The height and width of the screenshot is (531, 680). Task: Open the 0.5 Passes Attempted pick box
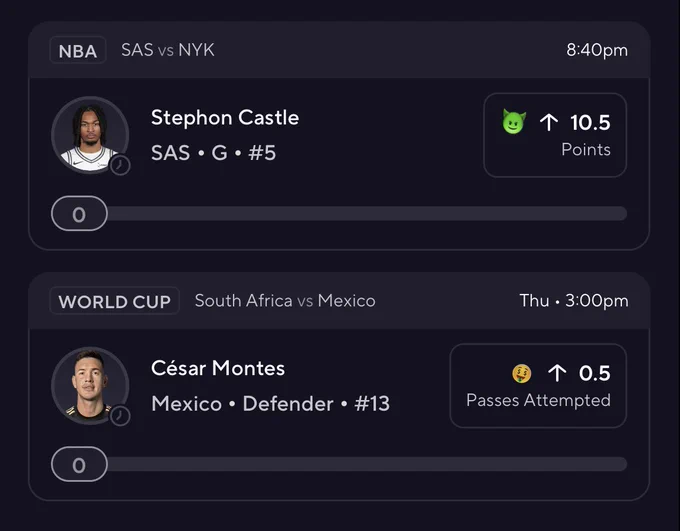[538, 386]
